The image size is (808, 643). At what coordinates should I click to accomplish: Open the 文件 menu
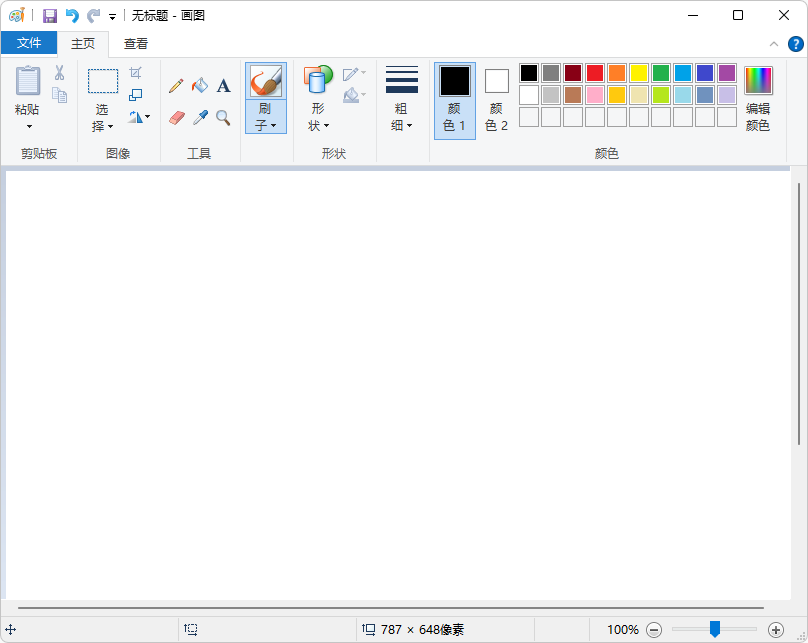(30, 44)
